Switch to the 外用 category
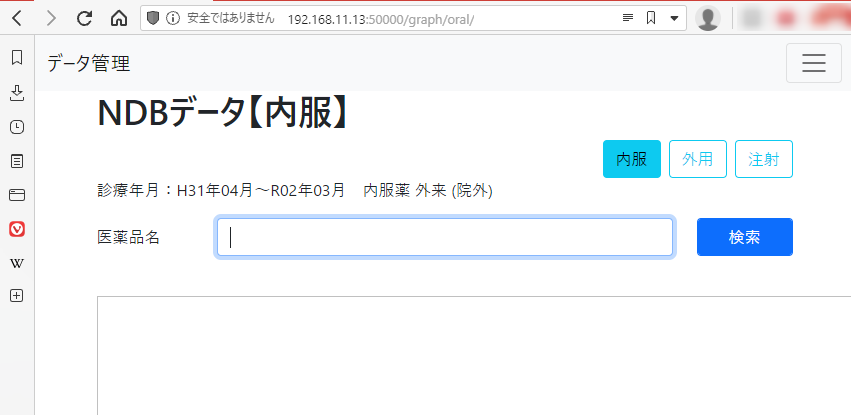This screenshot has width=851, height=415. click(697, 159)
